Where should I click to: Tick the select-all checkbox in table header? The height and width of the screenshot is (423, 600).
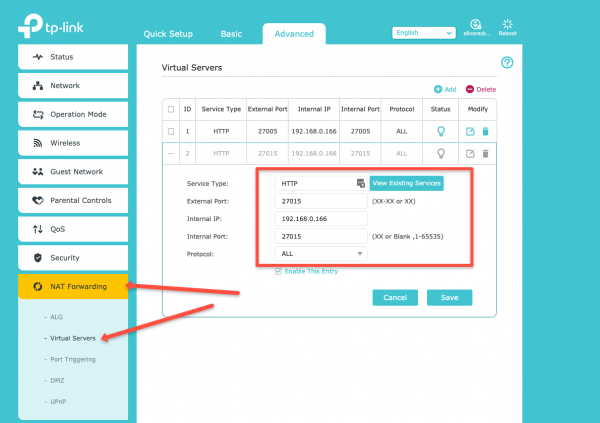pos(171,109)
